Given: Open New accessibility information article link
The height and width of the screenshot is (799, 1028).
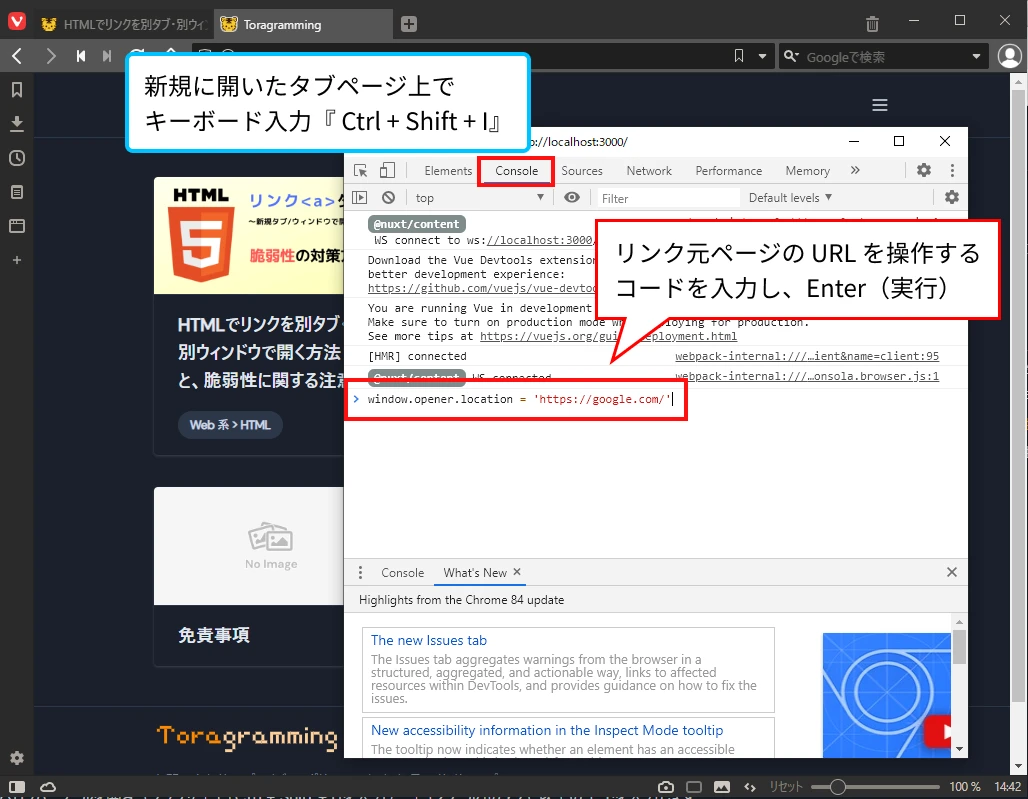Looking at the screenshot, I should point(547,730).
